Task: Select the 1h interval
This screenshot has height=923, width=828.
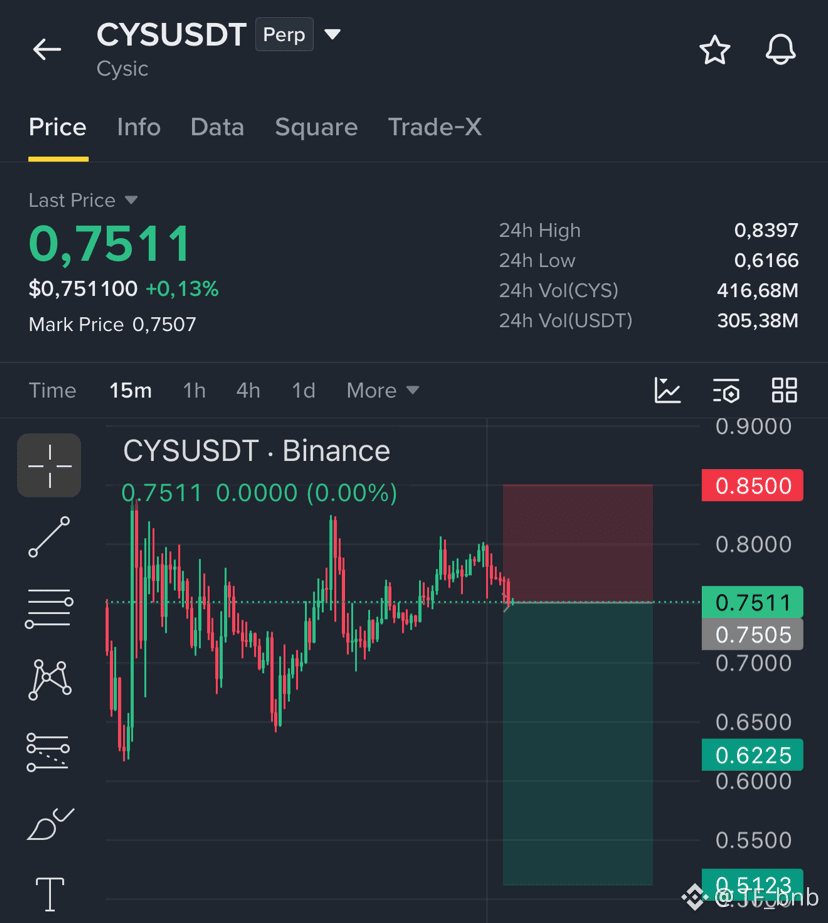Action: click(x=194, y=390)
